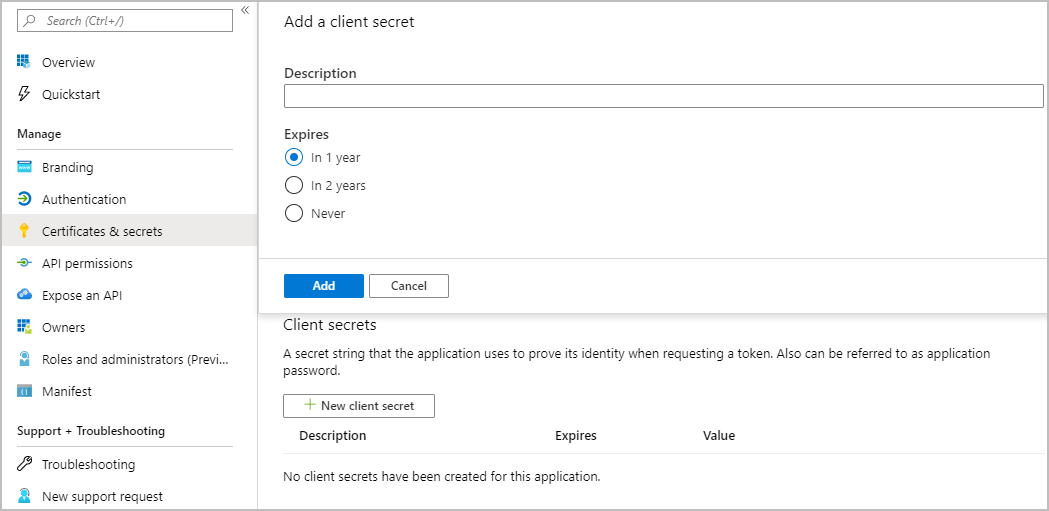Screen dimensions: 1049x511
Task: Select the In 1 year radio button
Action: click(294, 157)
